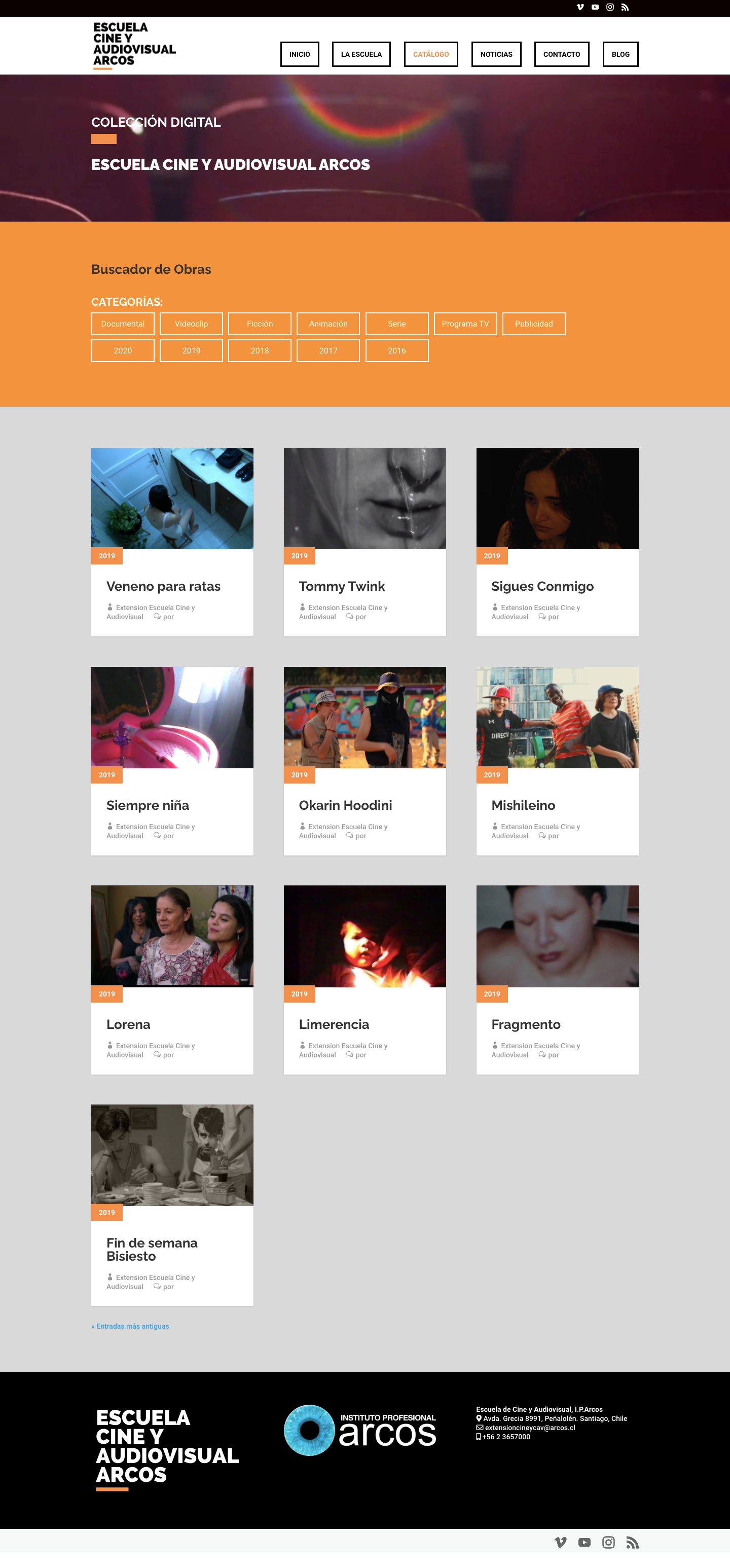Open the Lorena film thumbnail

[172, 936]
